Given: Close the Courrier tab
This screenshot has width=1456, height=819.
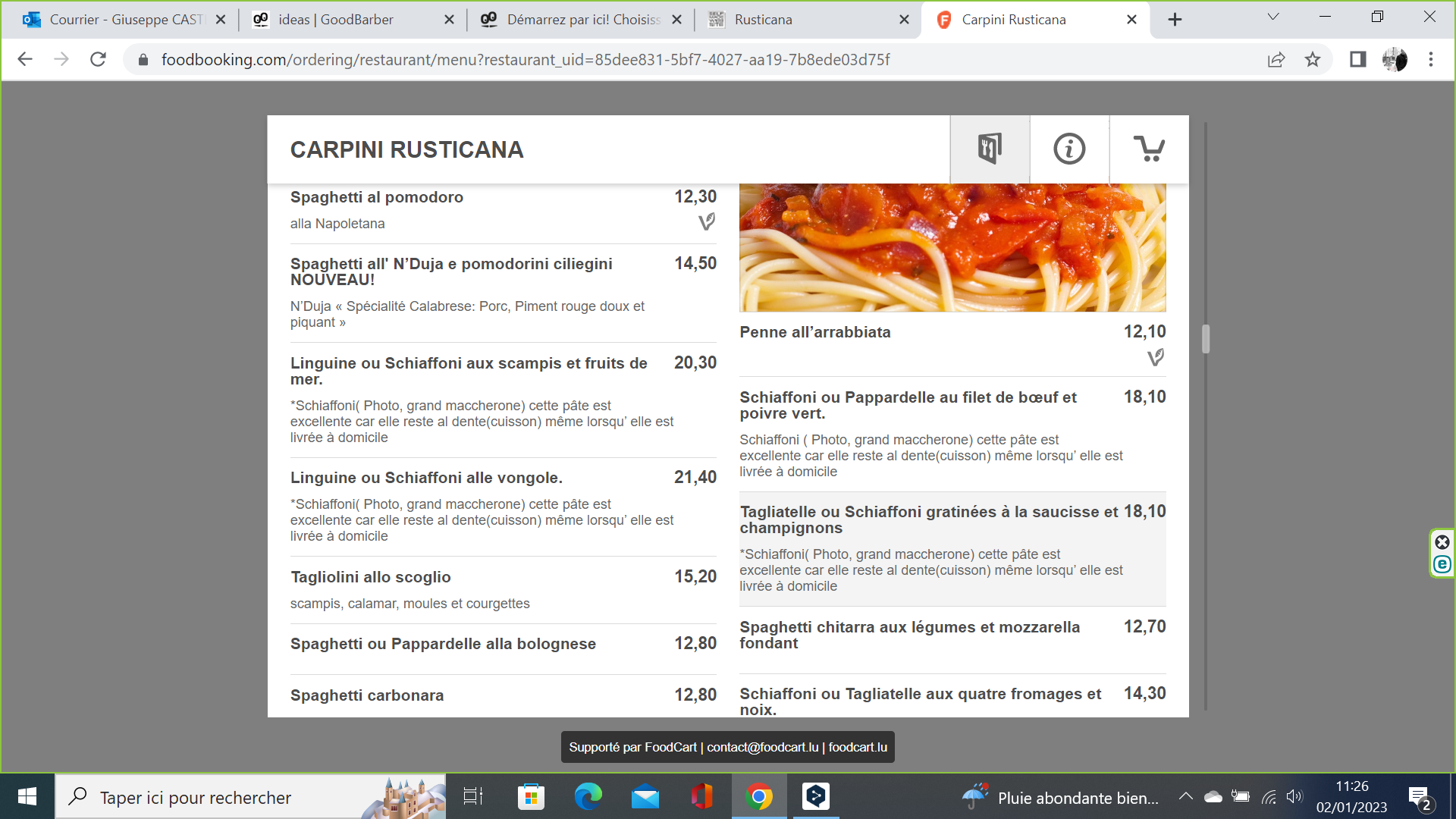Looking at the screenshot, I should click(x=221, y=20).
